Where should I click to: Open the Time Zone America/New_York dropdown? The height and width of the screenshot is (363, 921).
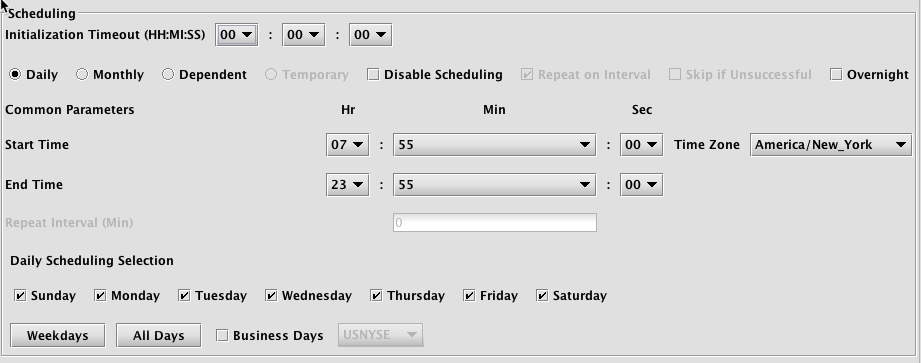[x=831, y=144]
